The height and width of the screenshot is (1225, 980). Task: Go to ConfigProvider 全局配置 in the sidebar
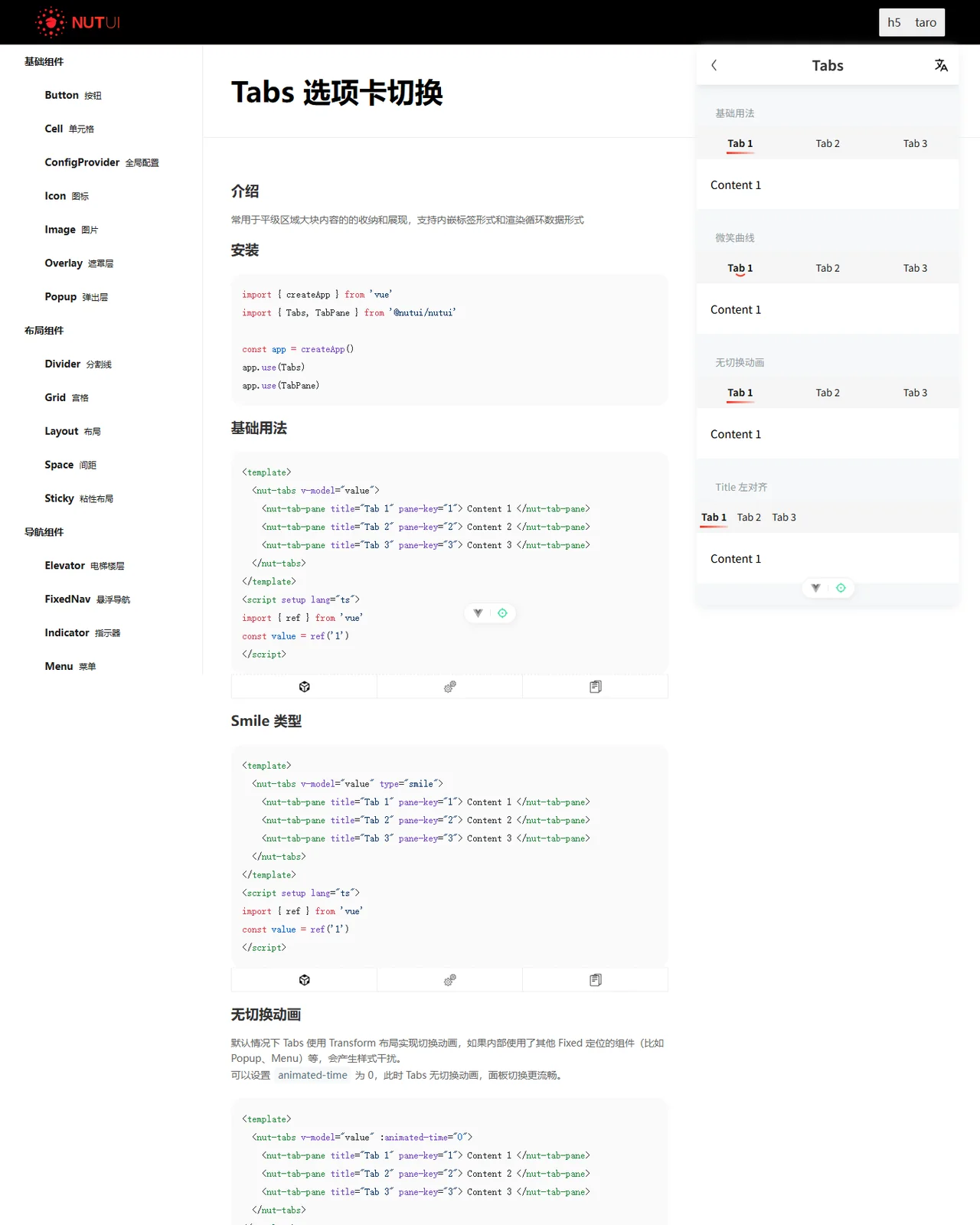pos(102,162)
